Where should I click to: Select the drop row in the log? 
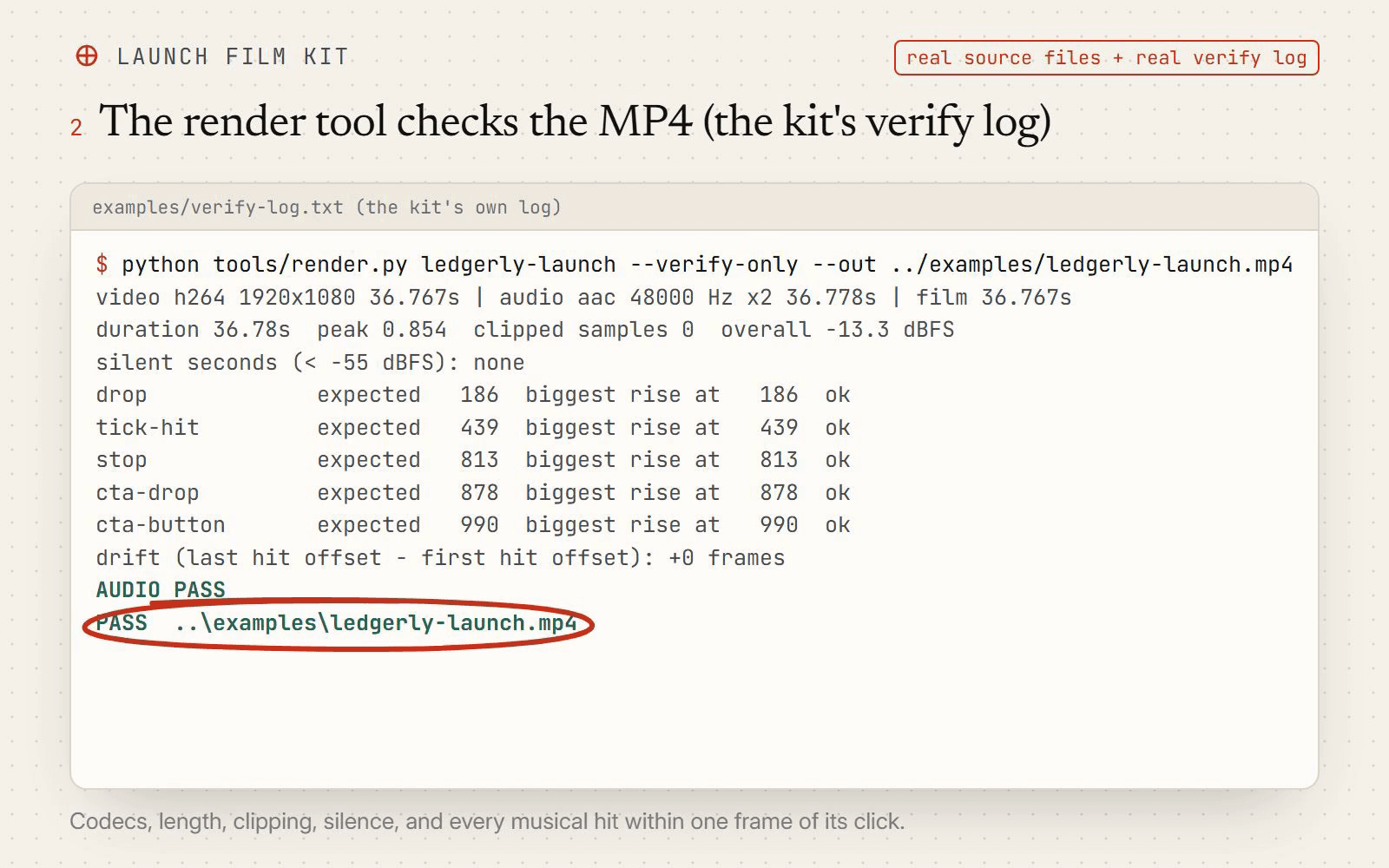click(473, 395)
